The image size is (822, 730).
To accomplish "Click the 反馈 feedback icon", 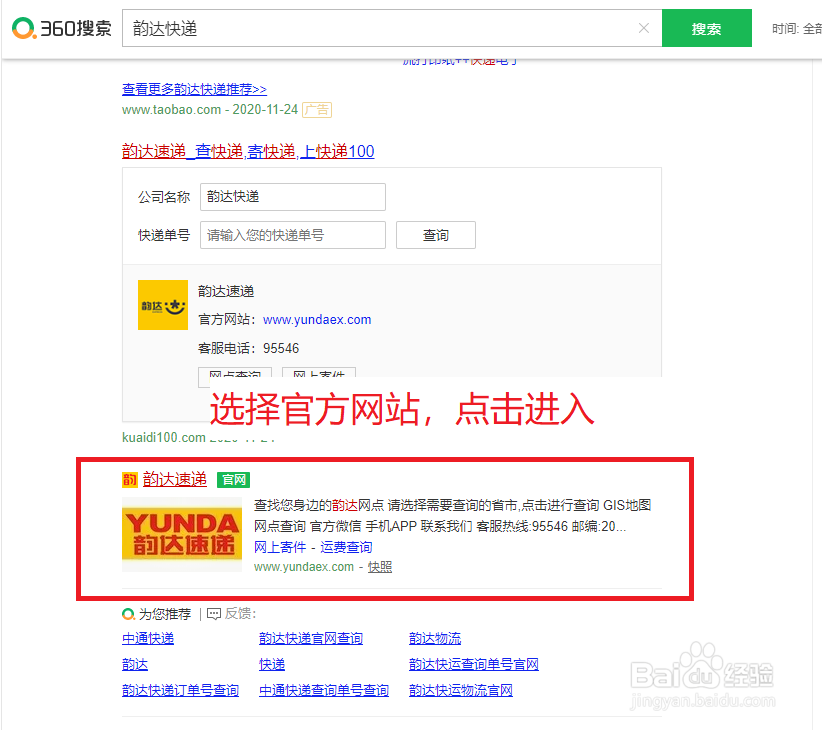I will point(214,614).
